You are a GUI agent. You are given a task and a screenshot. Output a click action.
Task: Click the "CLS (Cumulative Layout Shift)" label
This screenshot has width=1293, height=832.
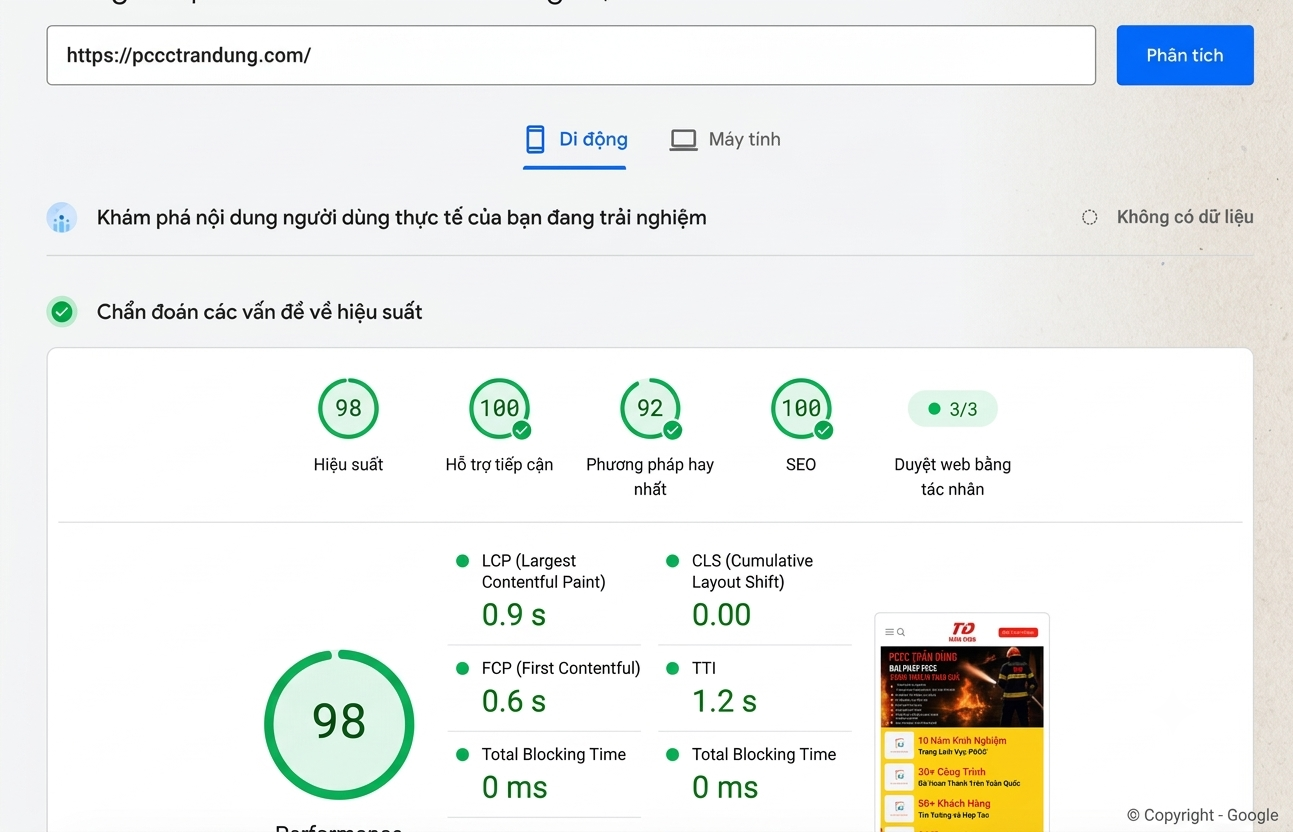752,571
